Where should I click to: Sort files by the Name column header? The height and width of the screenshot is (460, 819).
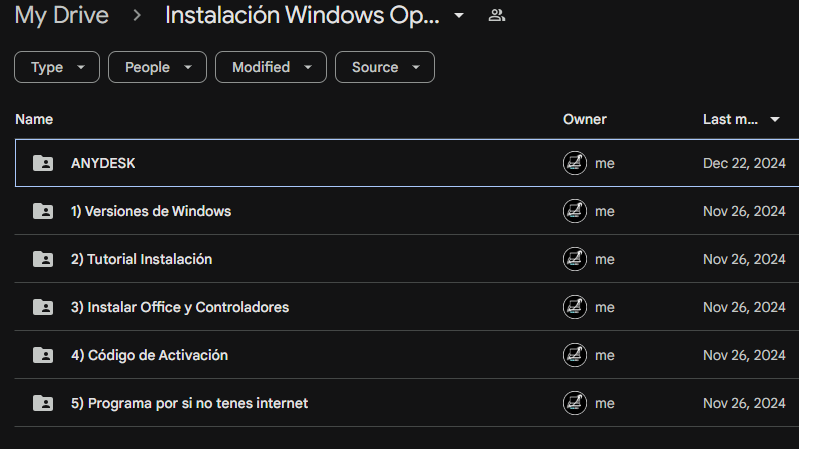34,119
